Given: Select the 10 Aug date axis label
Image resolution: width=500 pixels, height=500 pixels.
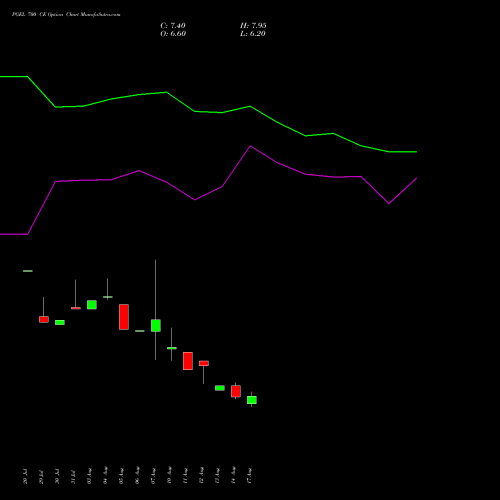Looking at the screenshot, I should tap(169, 476).
